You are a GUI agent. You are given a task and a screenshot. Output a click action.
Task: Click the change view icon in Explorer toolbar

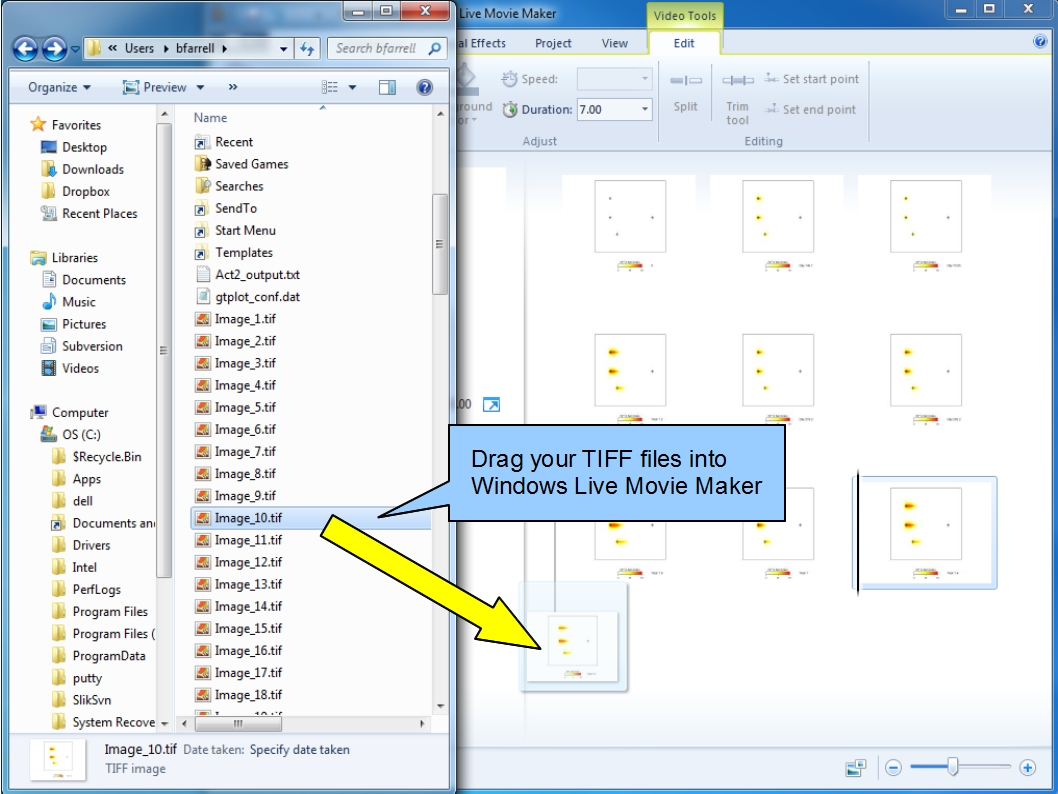click(330, 87)
